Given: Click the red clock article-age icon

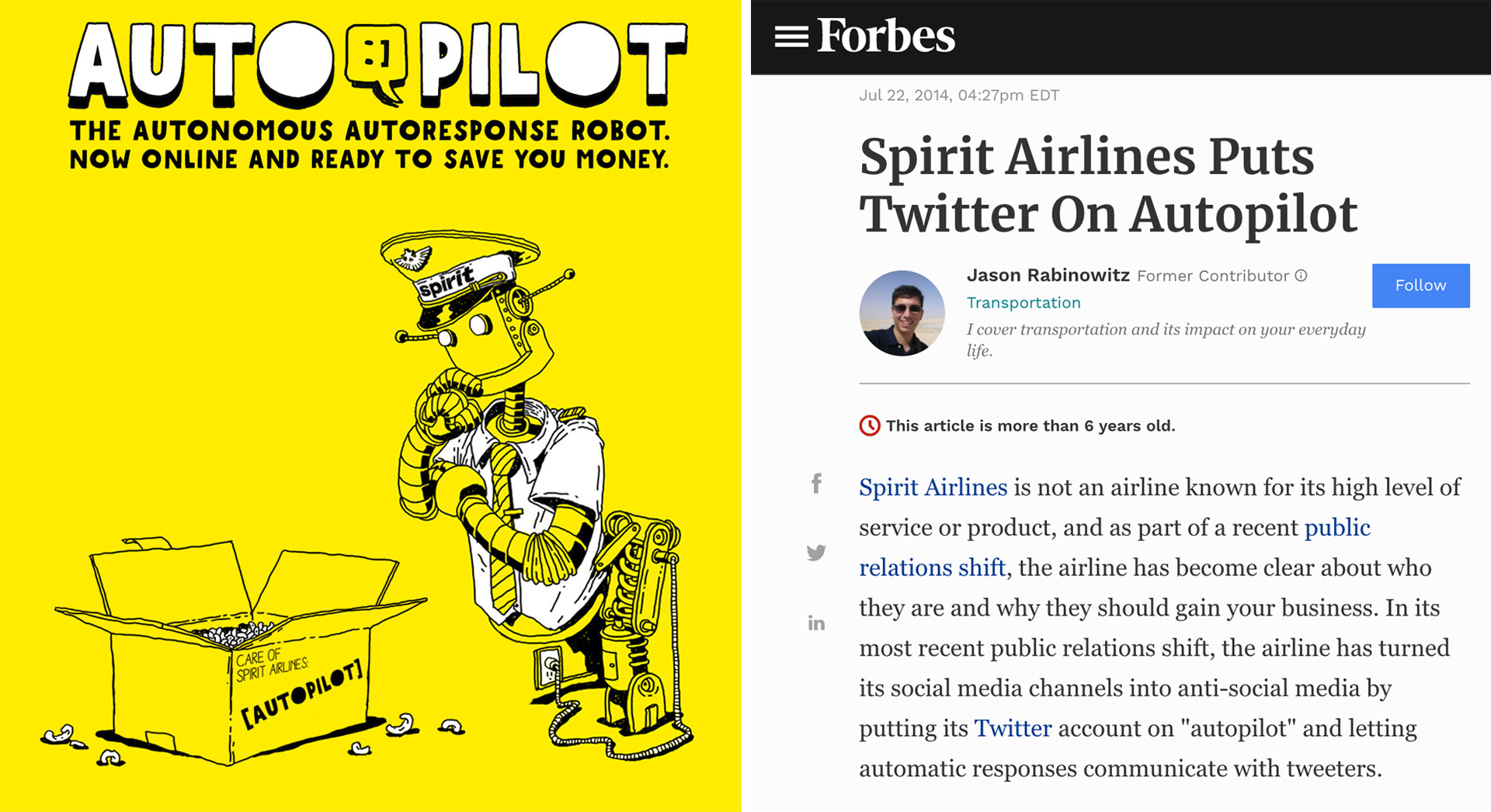Looking at the screenshot, I should click(x=870, y=425).
